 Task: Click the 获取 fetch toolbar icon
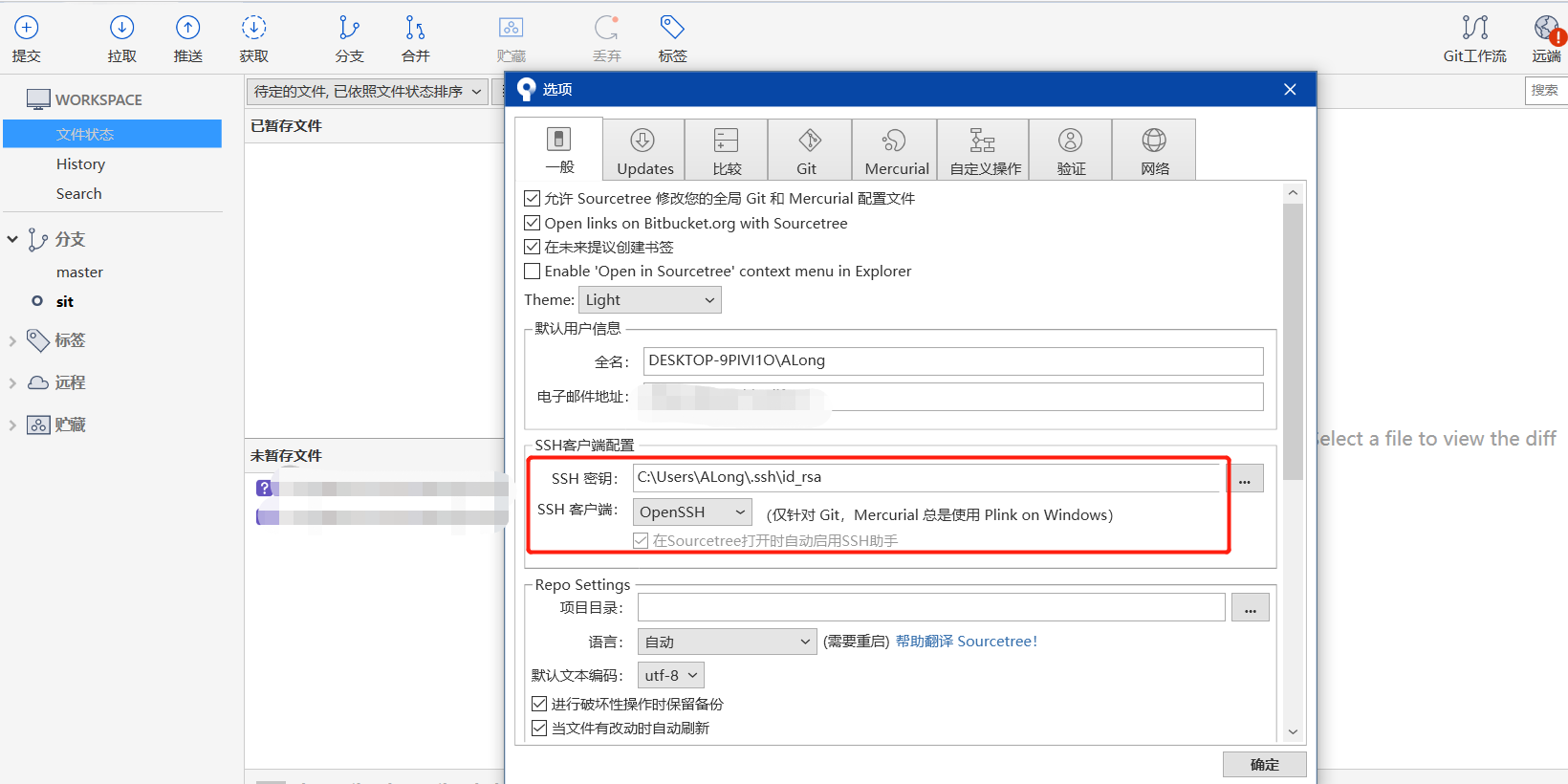point(254,28)
